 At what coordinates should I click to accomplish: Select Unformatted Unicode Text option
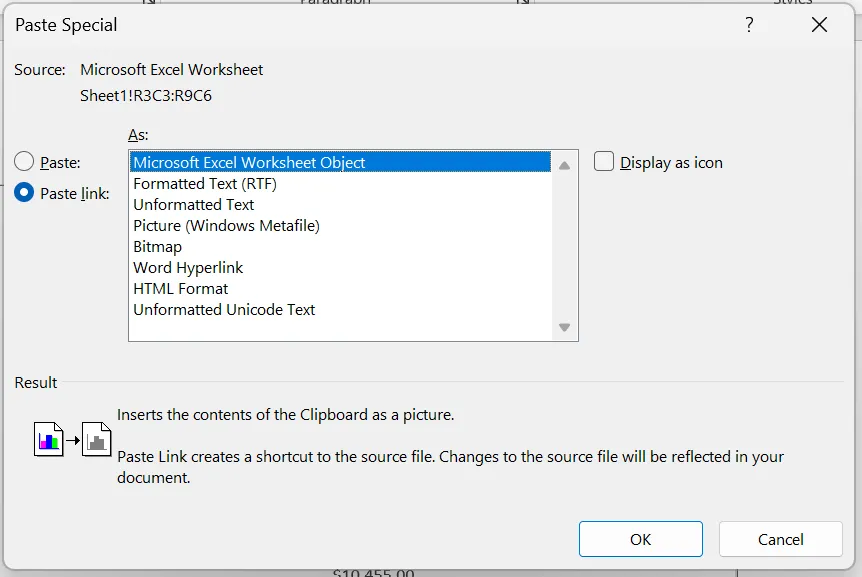tap(224, 310)
